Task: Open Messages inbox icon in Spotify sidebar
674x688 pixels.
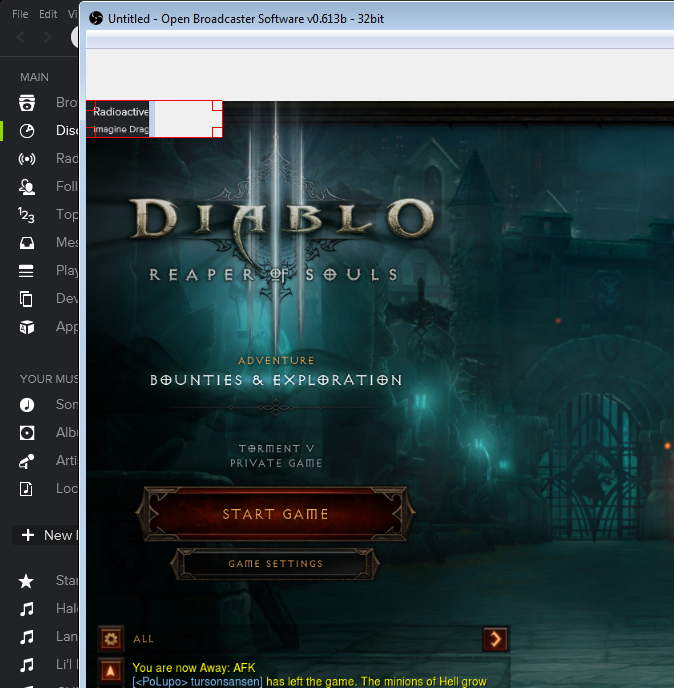Action: (27, 243)
